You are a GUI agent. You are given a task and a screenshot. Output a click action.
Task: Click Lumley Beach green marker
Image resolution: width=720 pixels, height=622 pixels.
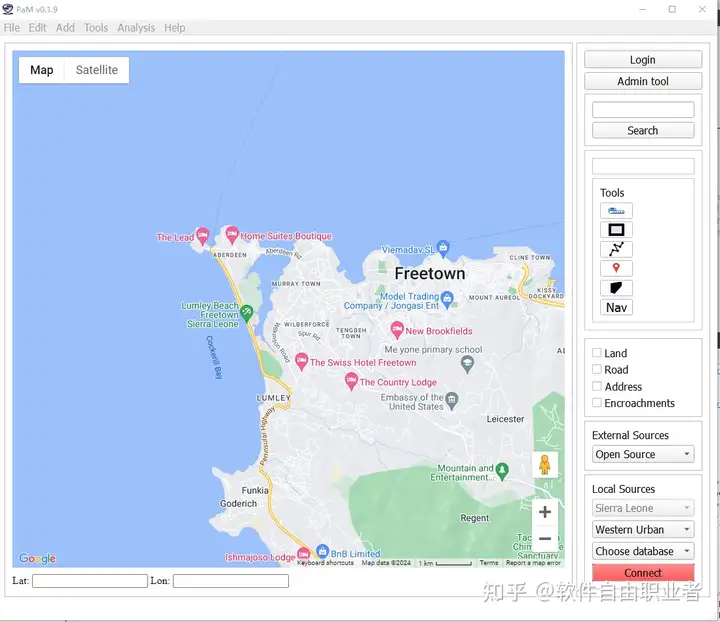click(247, 313)
